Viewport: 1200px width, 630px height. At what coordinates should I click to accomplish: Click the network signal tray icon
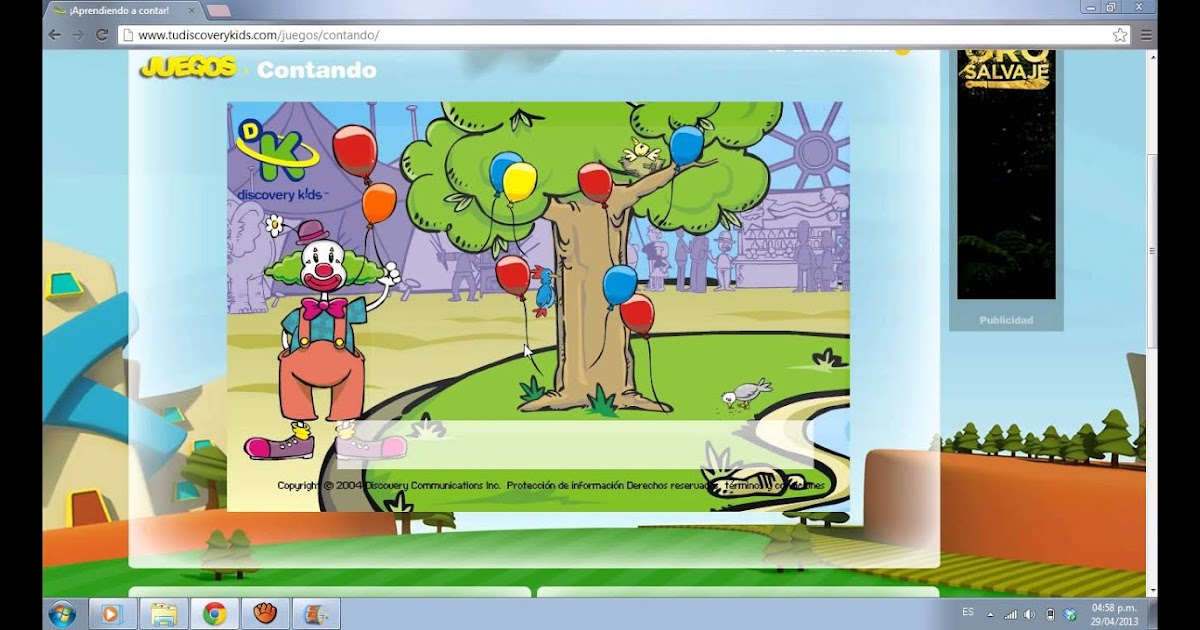pos(1010,614)
